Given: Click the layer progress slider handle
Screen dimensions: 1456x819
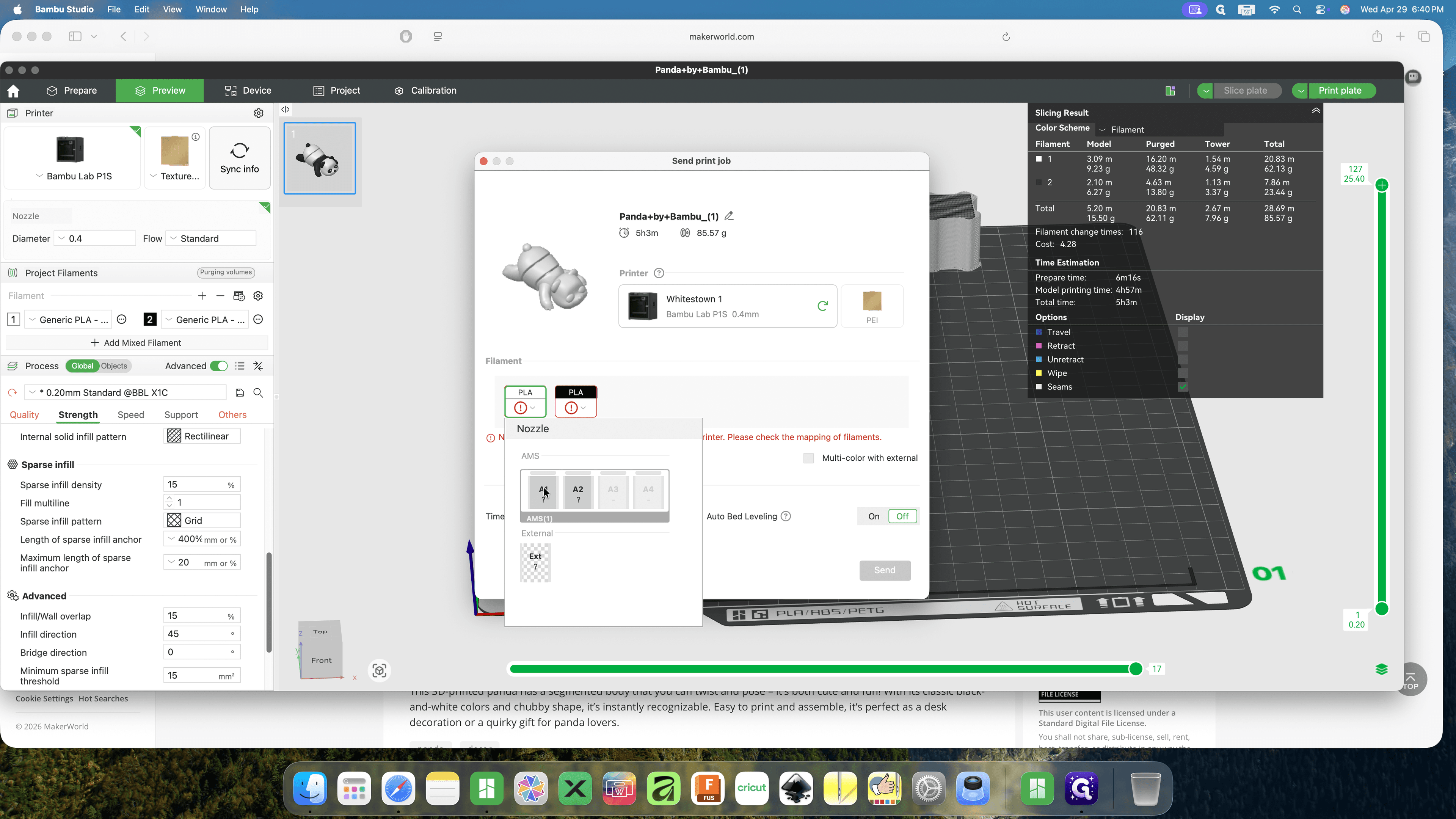Looking at the screenshot, I should pyautogui.click(x=1136, y=669).
